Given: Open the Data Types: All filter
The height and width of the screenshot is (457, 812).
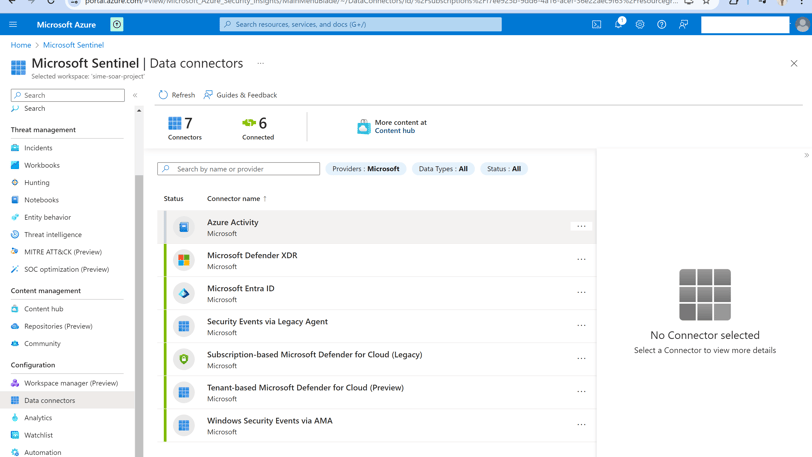Looking at the screenshot, I should [x=443, y=169].
